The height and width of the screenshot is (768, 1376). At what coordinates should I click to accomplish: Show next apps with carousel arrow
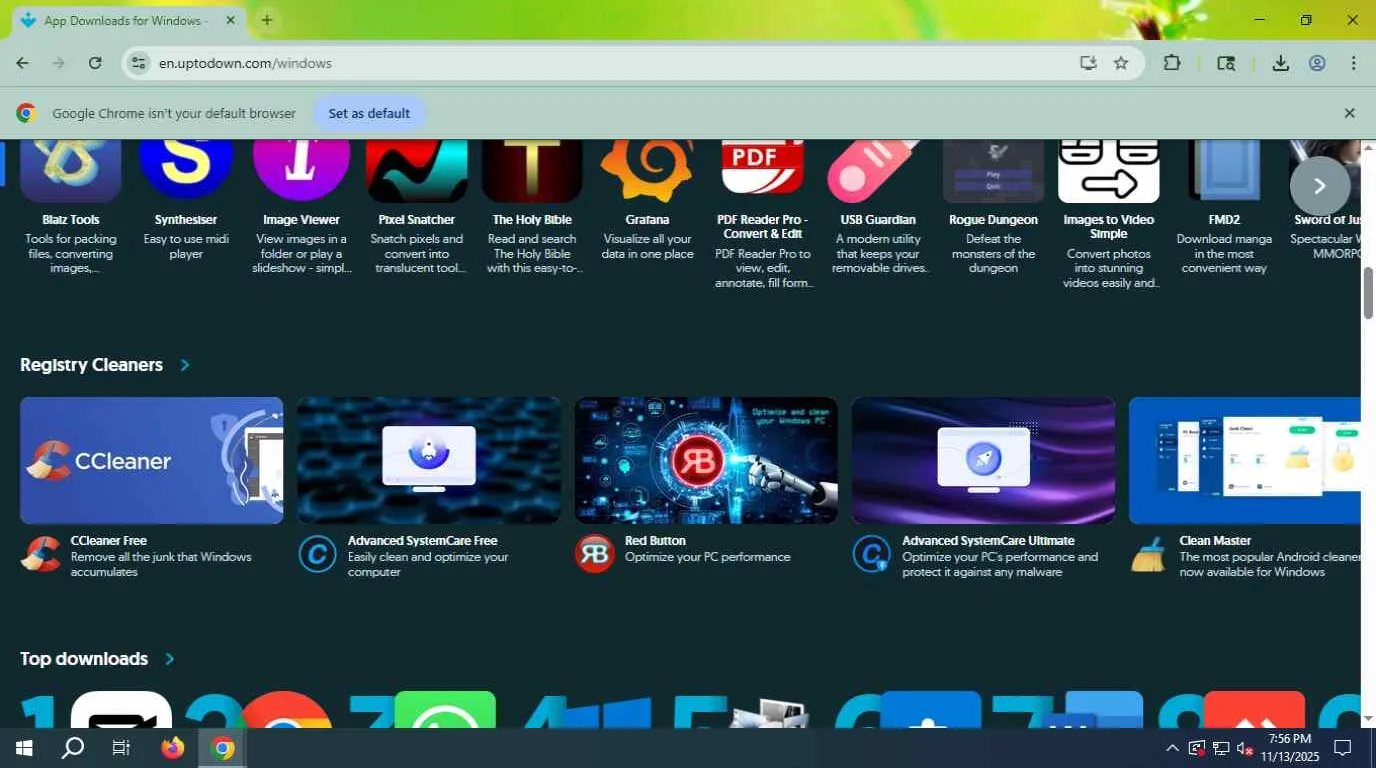point(1320,186)
